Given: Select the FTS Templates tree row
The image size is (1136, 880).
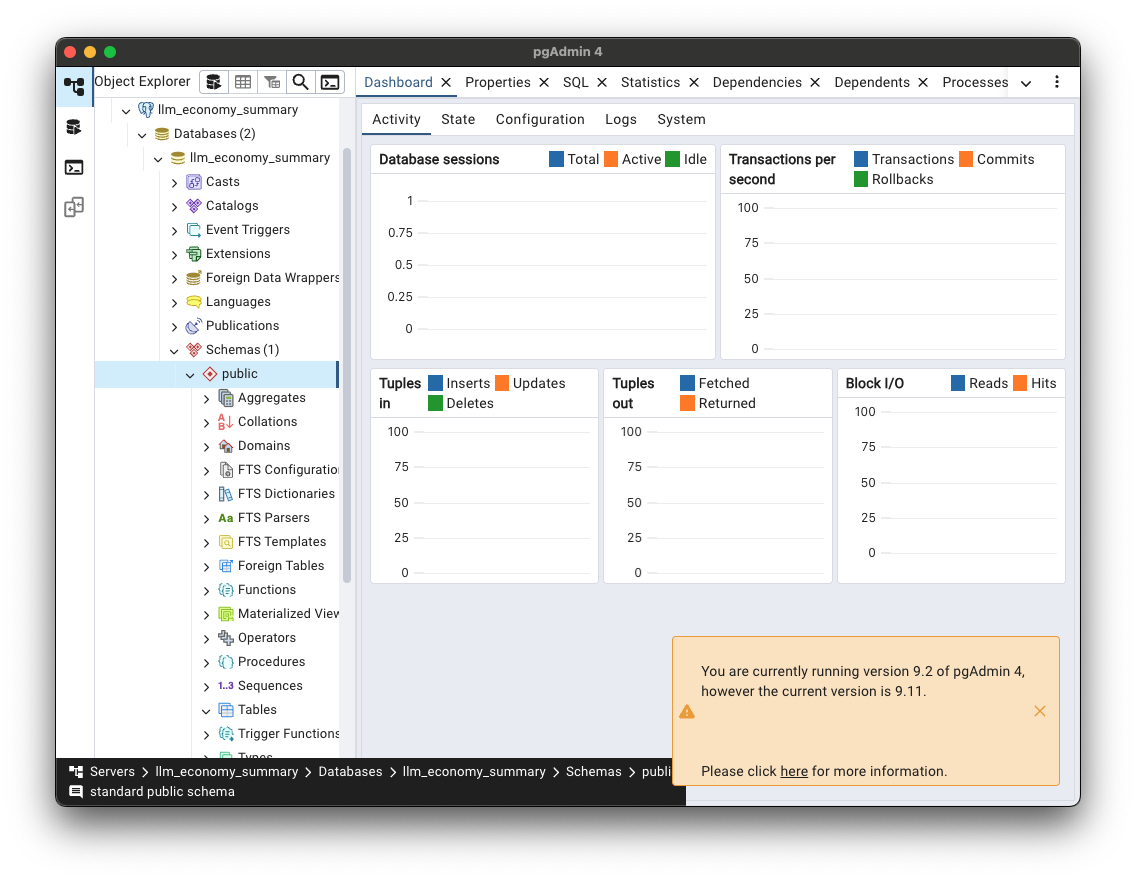Looking at the screenshot, I should tap(217, 542).
